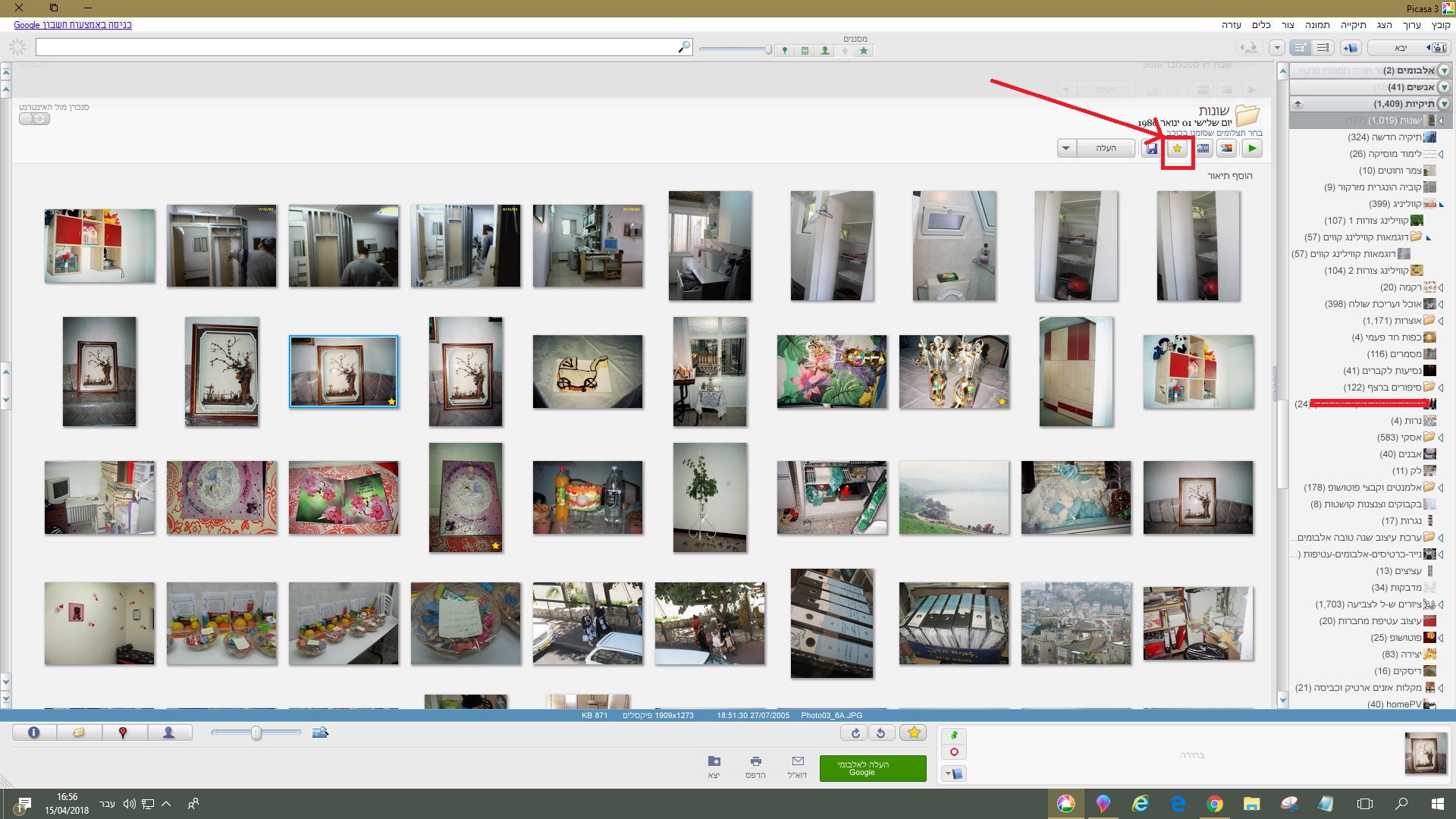Play slideshow with the green play button
The image size is (1456, 819).
point(1252,149)
